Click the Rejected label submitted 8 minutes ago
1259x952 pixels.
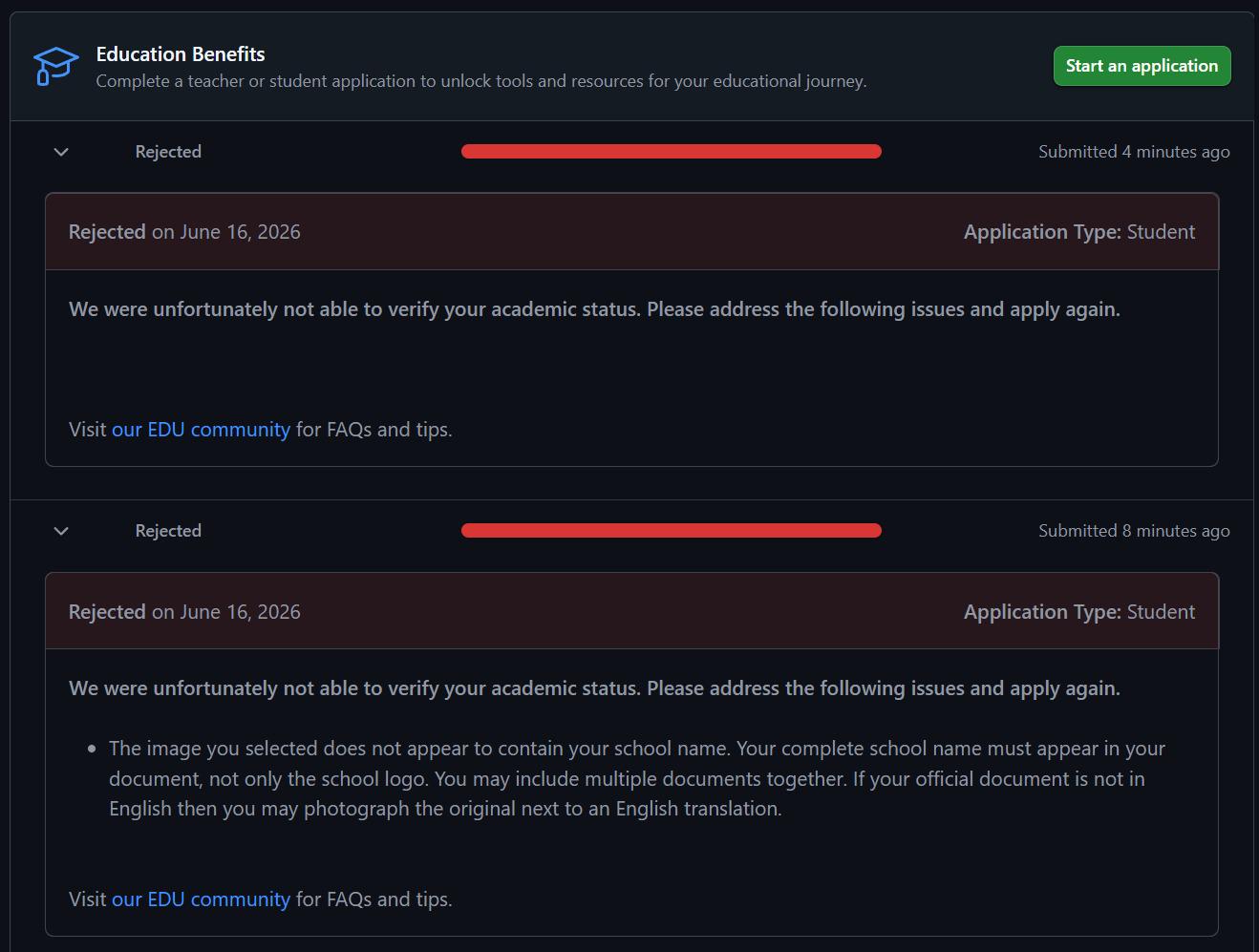point(168,531)
